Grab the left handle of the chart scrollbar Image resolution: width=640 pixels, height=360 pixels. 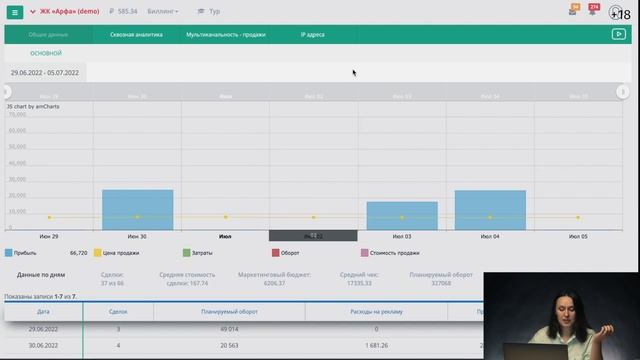(x=7, y=92)
